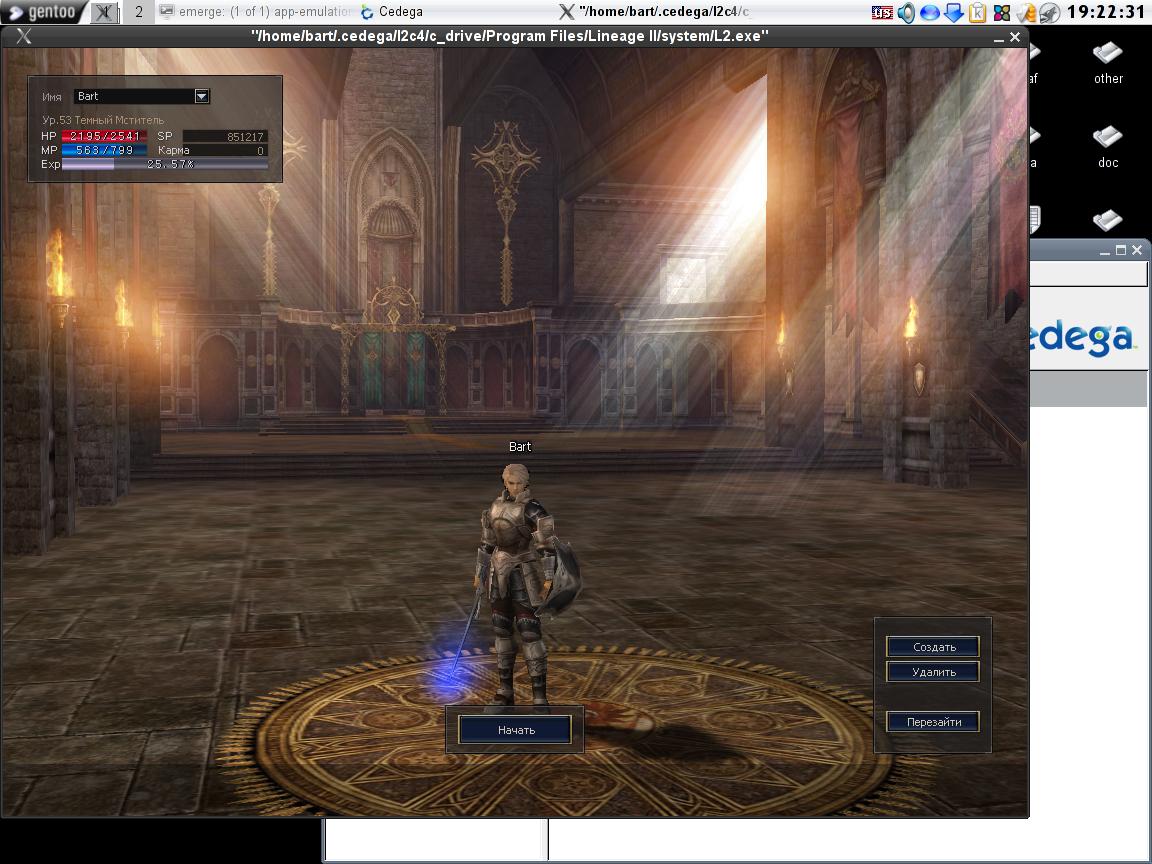Close the Cedega background window
Image resolution: width=1152 pixels, height=864 pixels.
click(1137, 250)
